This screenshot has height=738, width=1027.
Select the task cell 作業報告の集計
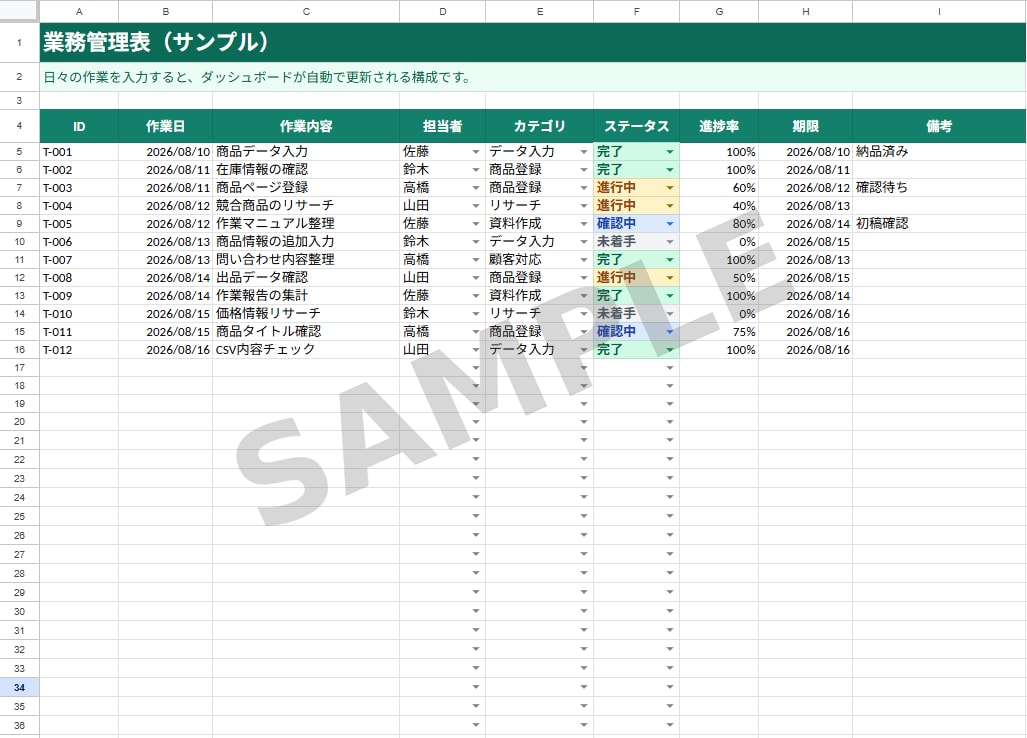(x=306, y=296)
